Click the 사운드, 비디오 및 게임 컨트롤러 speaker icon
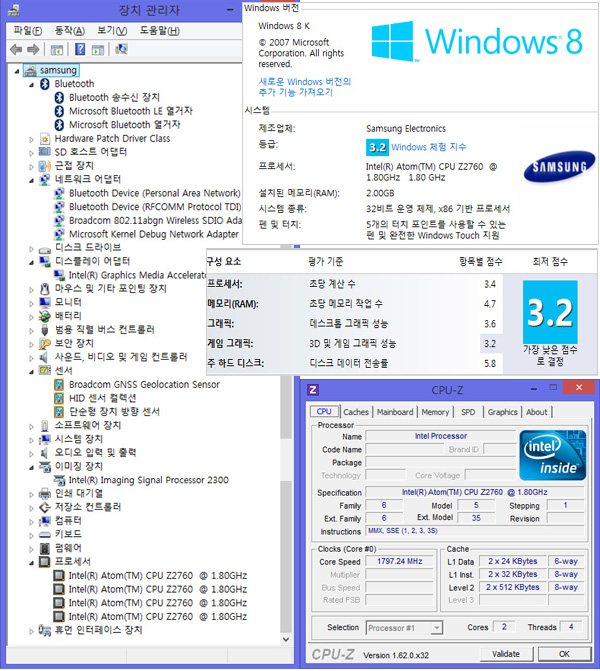Image resolution: width=600 pixels, height=671 pixels. [x=44, y=357]
